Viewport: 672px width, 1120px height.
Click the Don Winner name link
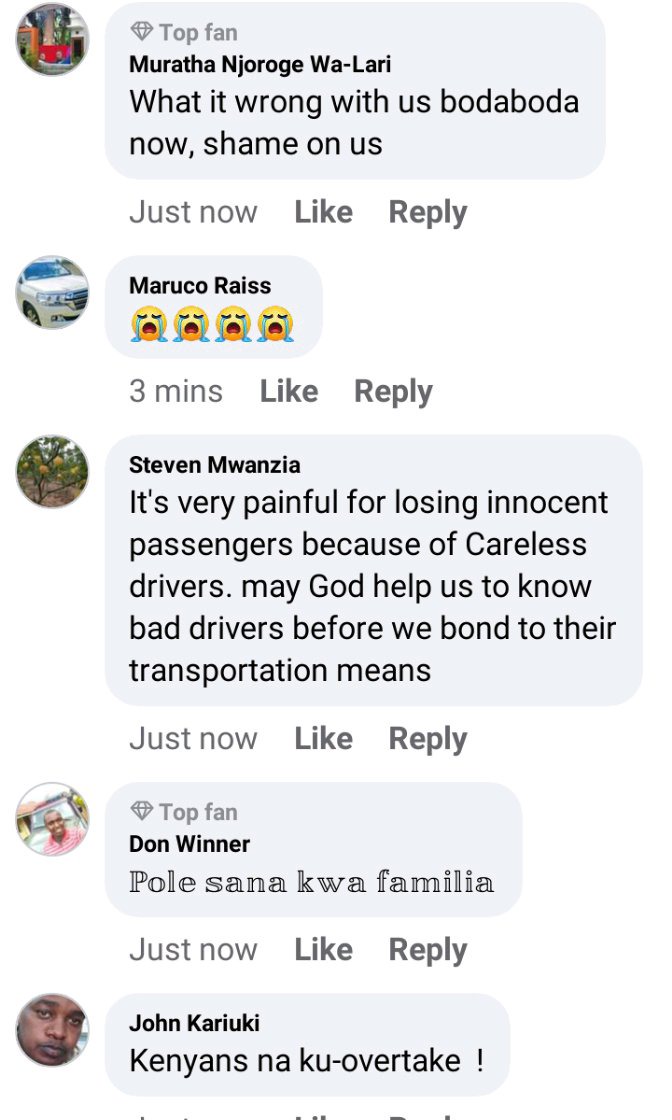tap(189, 844)
